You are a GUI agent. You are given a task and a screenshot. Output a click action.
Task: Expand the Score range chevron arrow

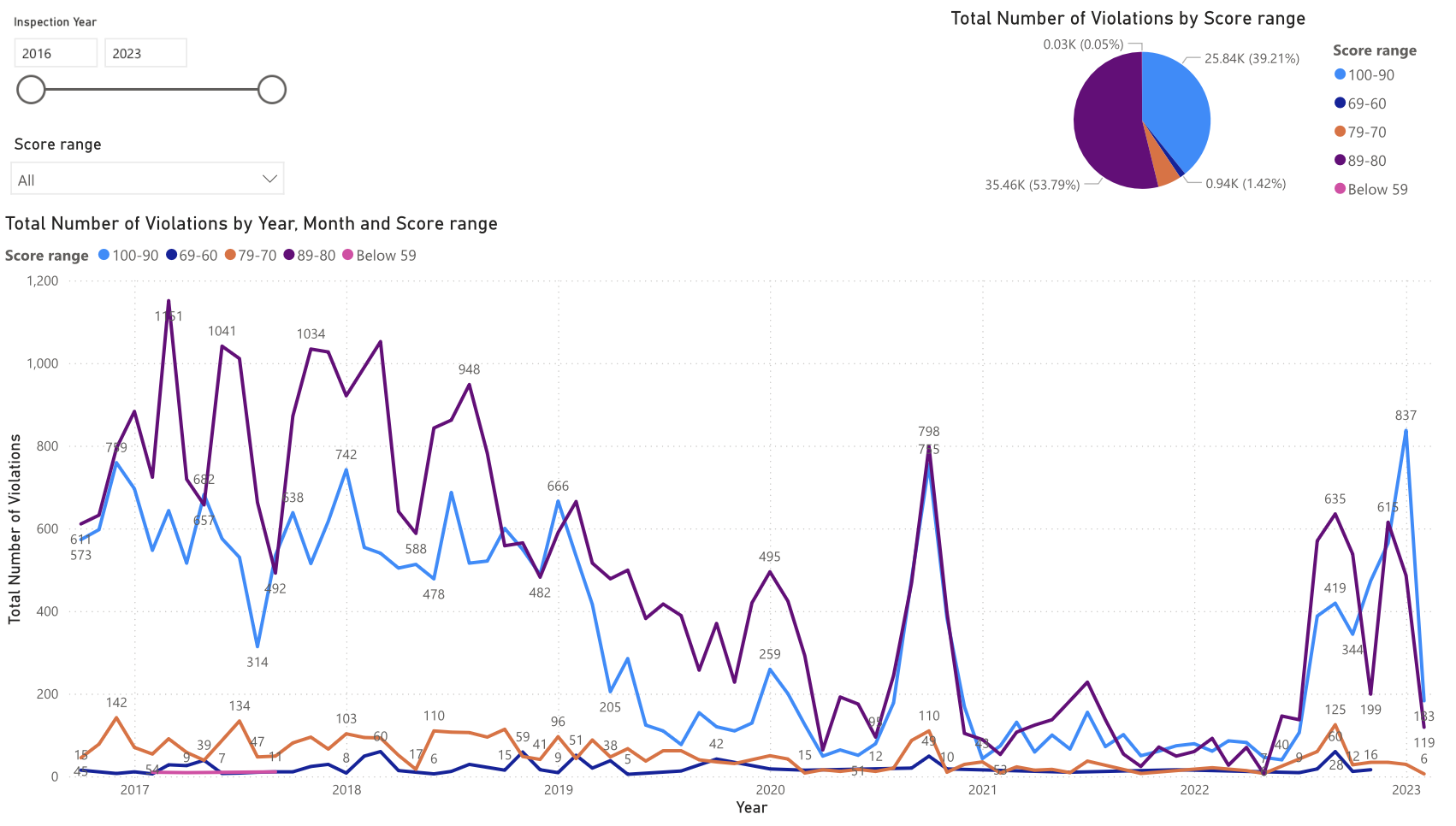point(269,180)
